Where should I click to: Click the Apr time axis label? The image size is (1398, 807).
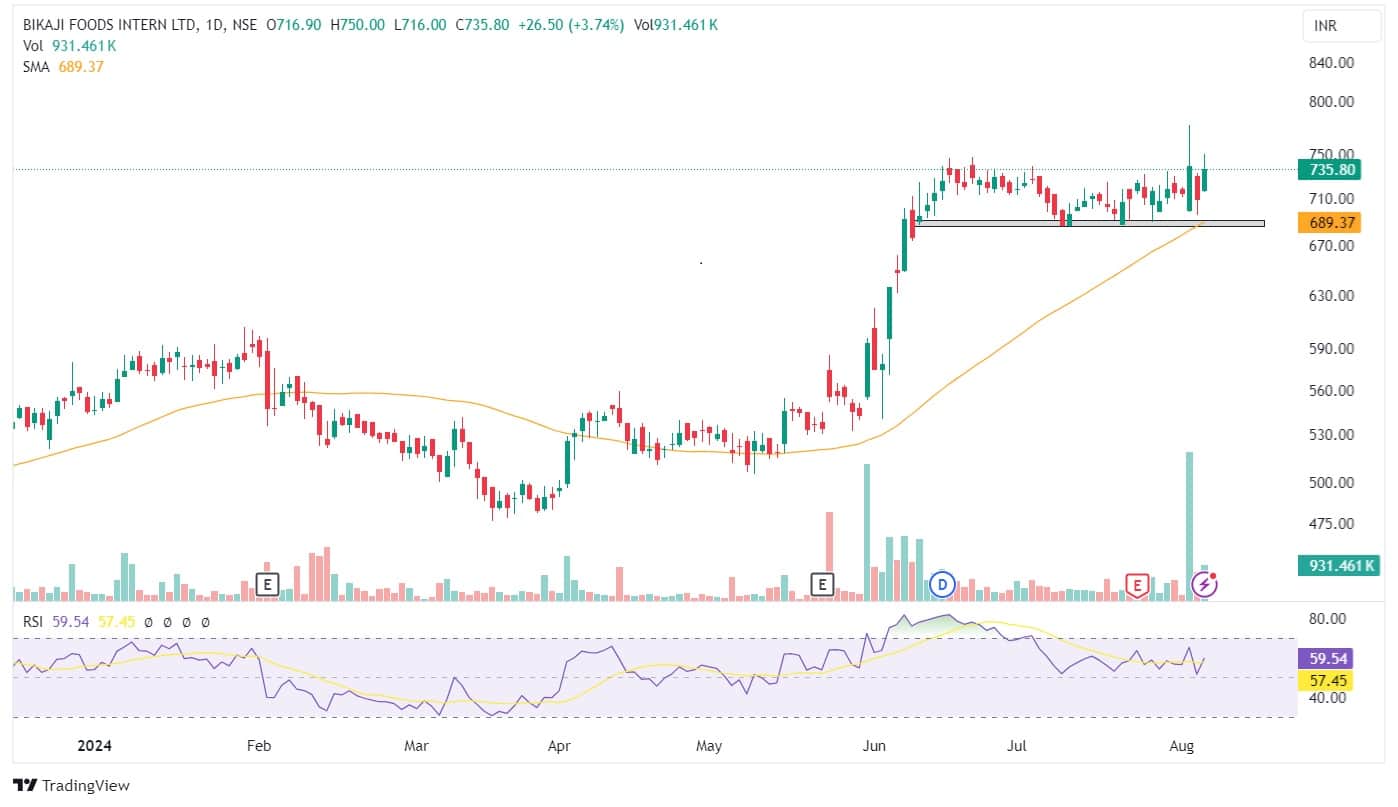[x=559, y=745]
